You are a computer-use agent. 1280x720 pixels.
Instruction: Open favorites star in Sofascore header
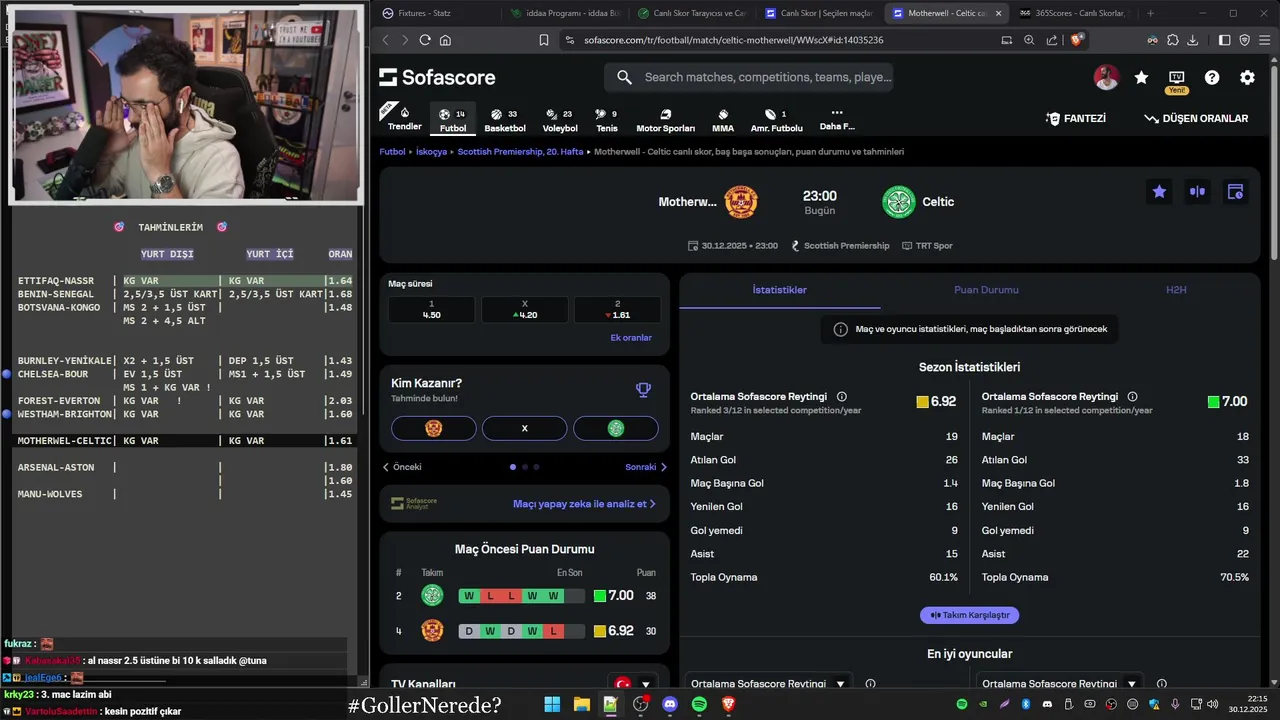(x=1141, y=77)
